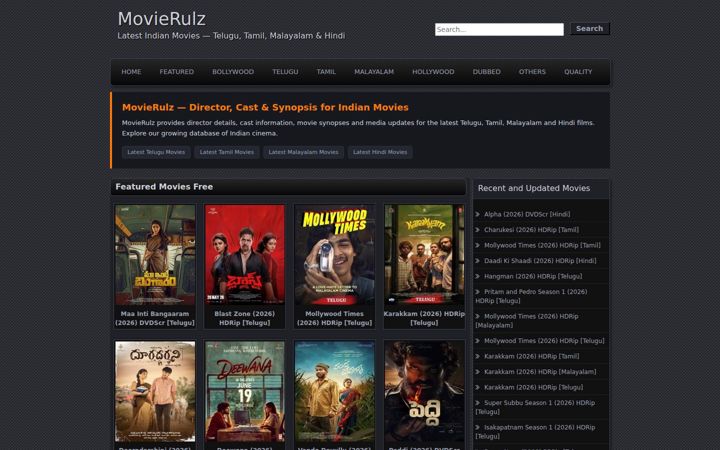720x450 pixels.
Task: Click the orange MovieRulz Director, Cast heading
Action: 265,107
